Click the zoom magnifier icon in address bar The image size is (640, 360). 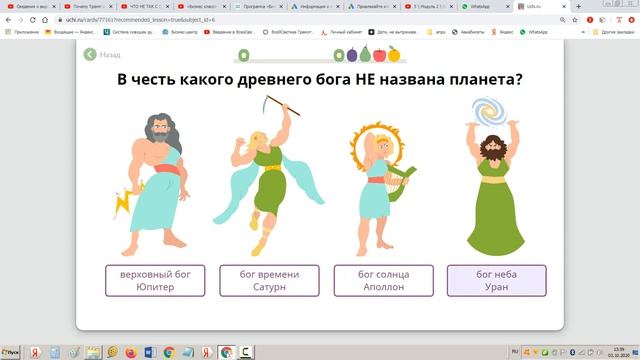point(562,20)
